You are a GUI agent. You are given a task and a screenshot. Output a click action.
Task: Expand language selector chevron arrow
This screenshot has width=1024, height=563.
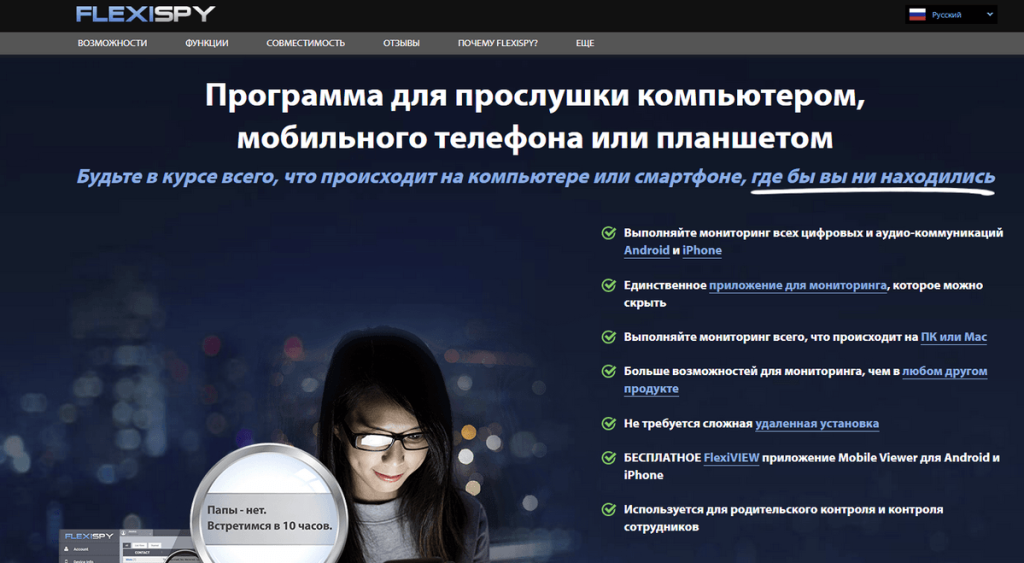tap(989, 14)
